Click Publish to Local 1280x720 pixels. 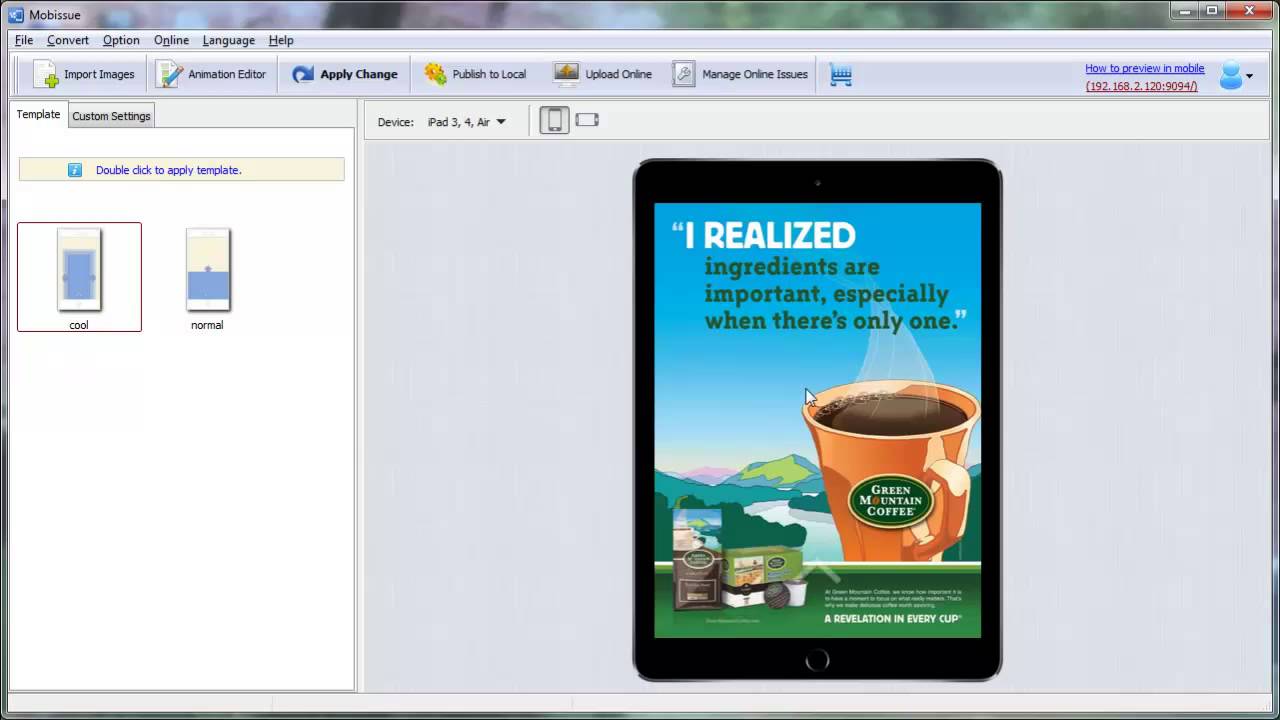coord(475,74)
